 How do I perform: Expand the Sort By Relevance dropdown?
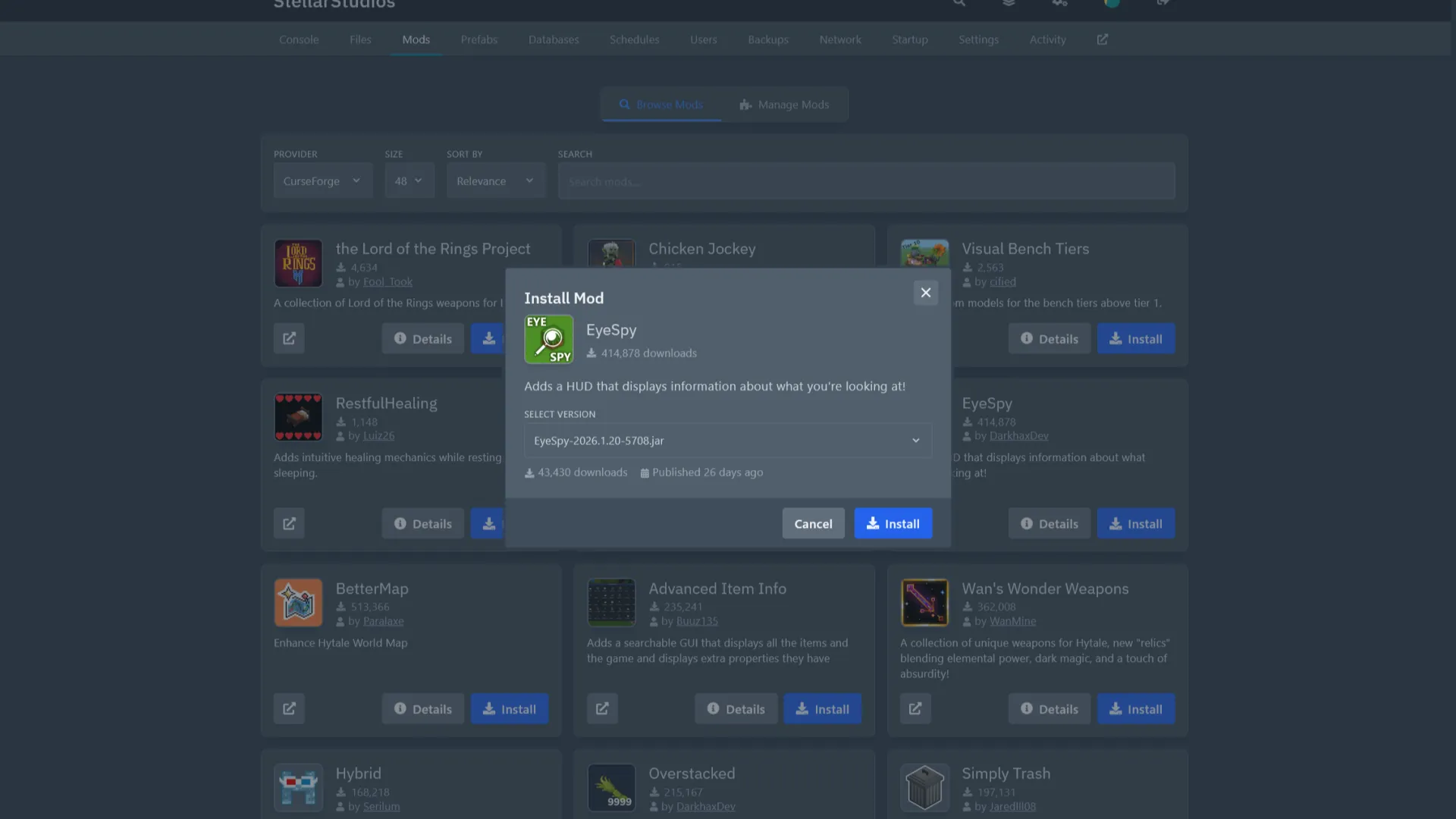pyautogui.click(x=495, y=181)
